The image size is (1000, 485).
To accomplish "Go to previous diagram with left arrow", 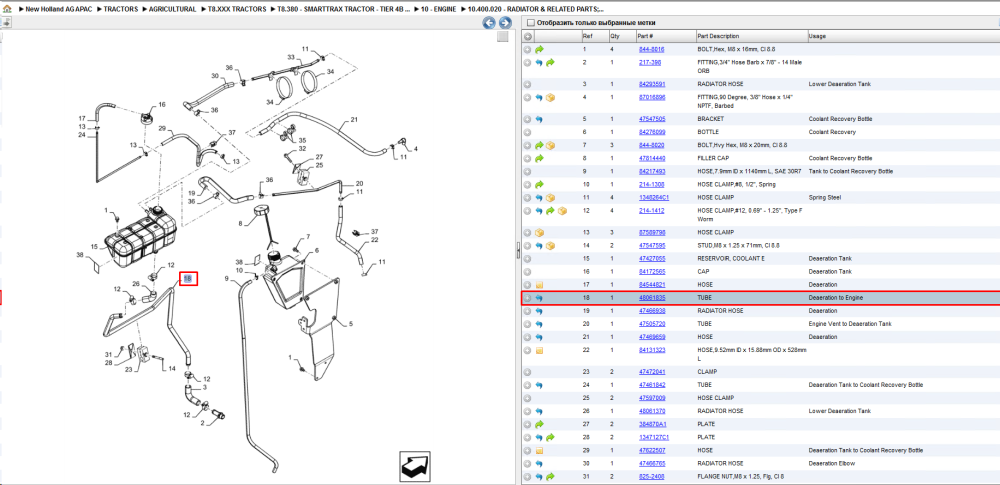I will coord(489,23).
